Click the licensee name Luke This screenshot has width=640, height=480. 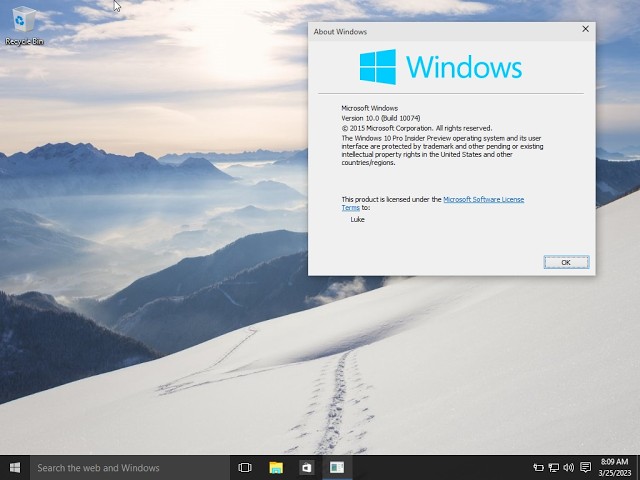point(358,220)
